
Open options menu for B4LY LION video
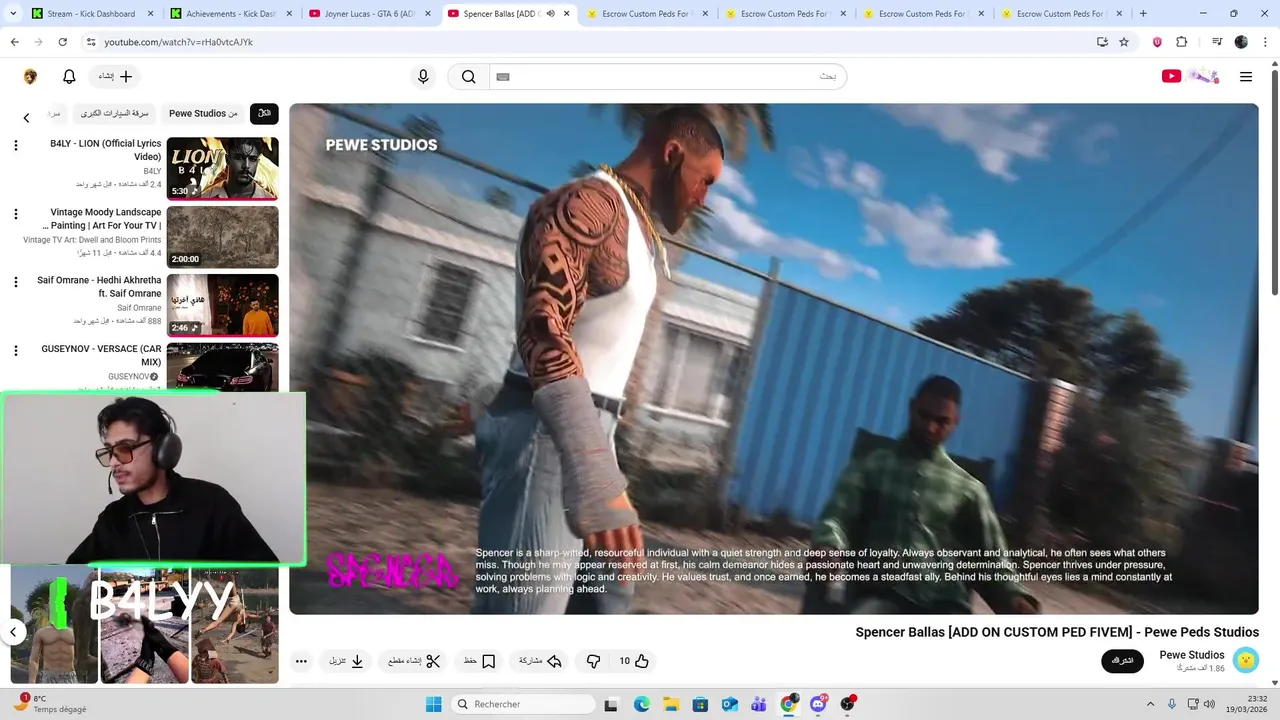(x=15, y=146)
